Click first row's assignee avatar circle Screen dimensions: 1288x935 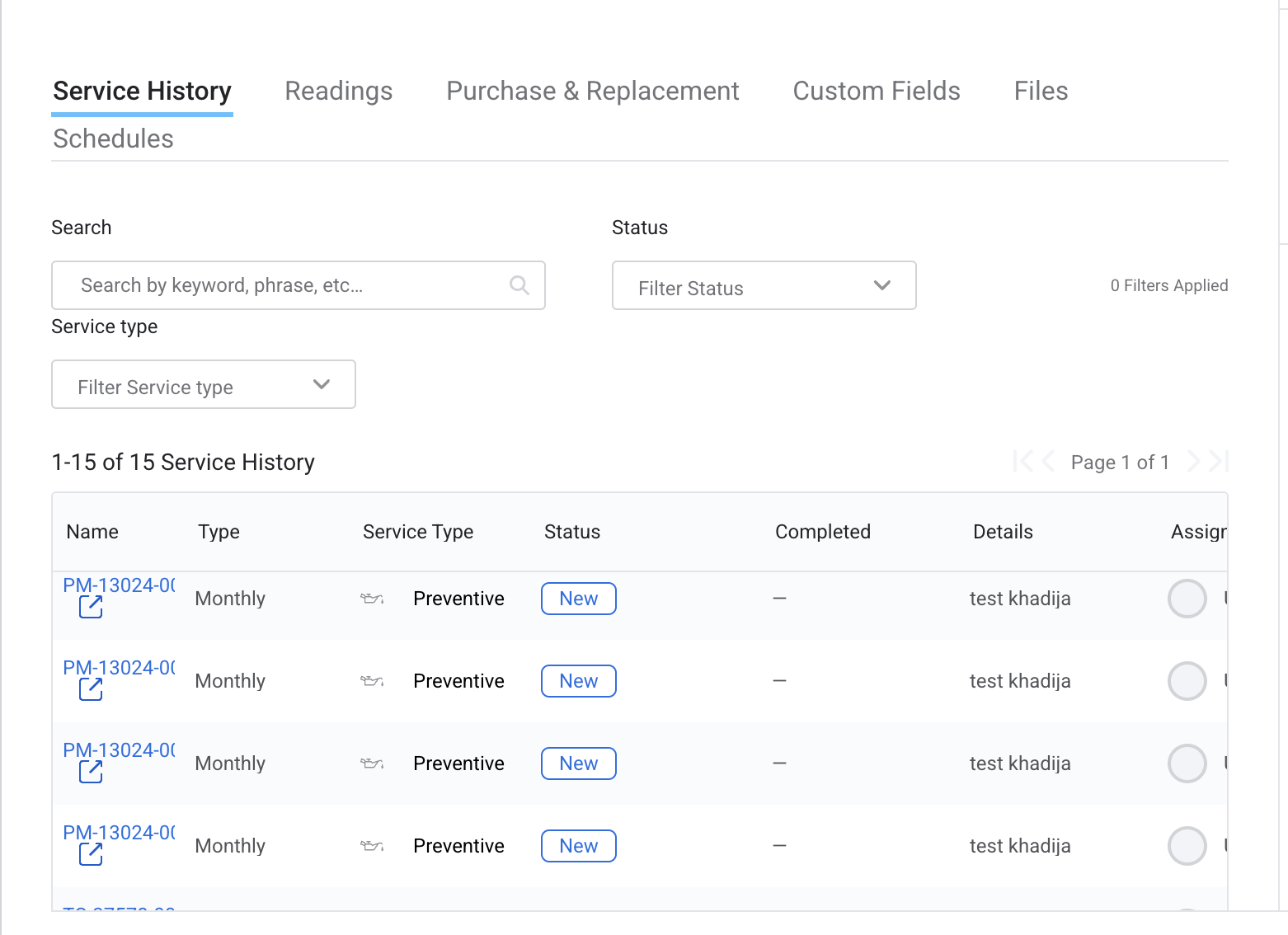[1187, 599]
